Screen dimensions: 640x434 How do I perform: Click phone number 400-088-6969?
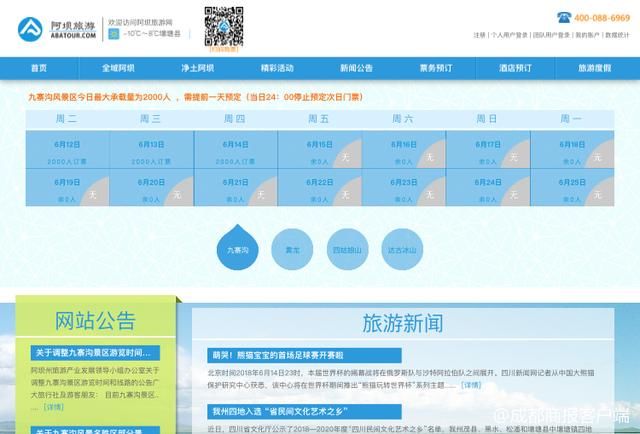pos(602,18)
